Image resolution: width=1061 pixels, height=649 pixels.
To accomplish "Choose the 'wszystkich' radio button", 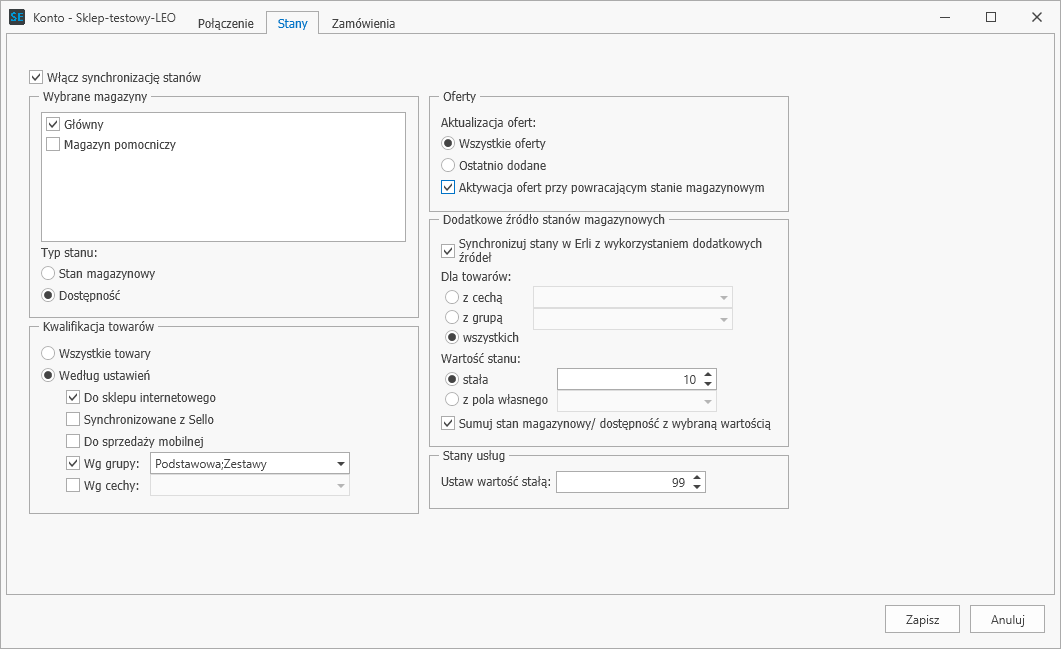I will click(x=452, y=337).
